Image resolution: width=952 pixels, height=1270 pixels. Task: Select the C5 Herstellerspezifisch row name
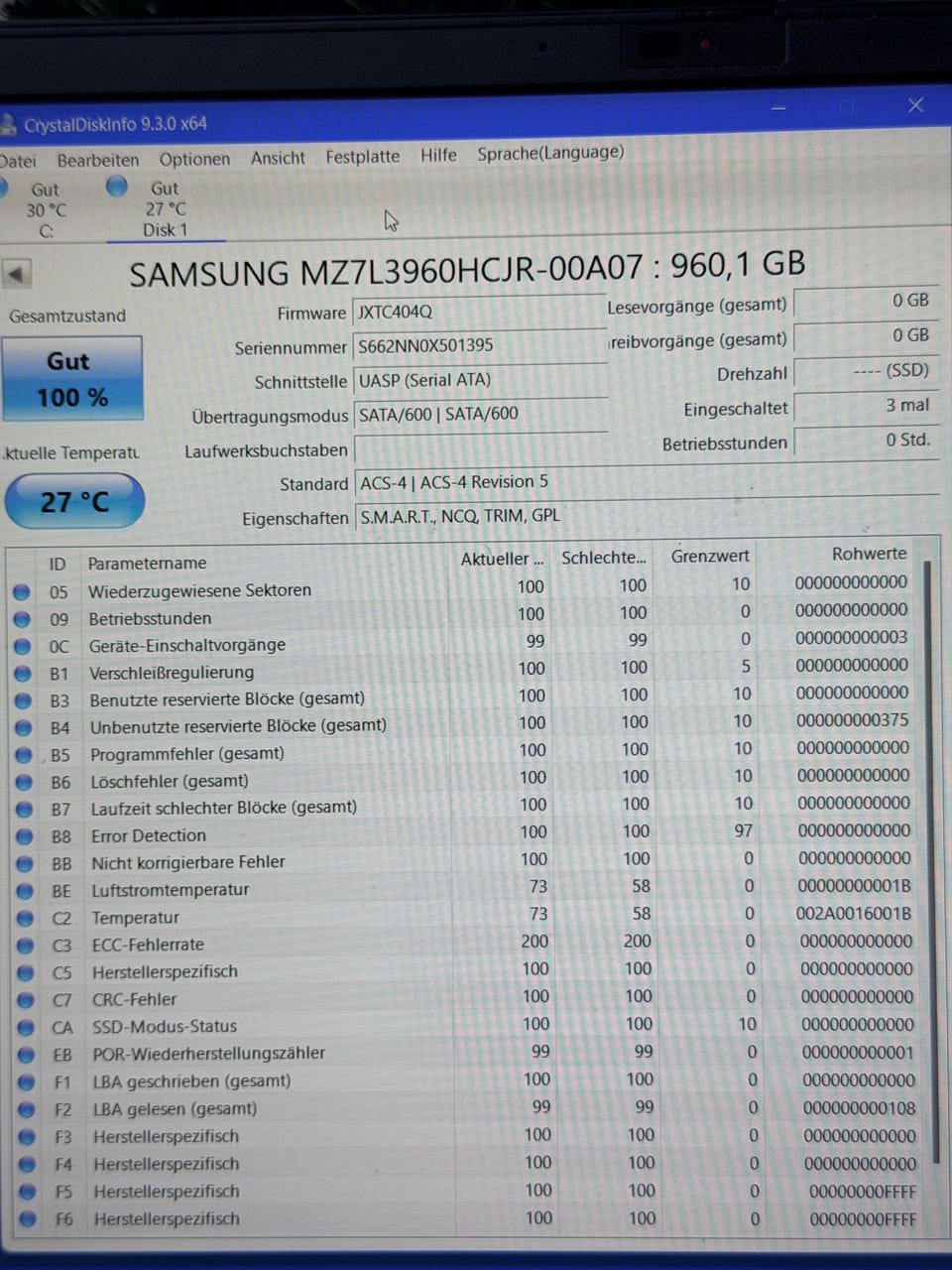[x=165, y=971]
